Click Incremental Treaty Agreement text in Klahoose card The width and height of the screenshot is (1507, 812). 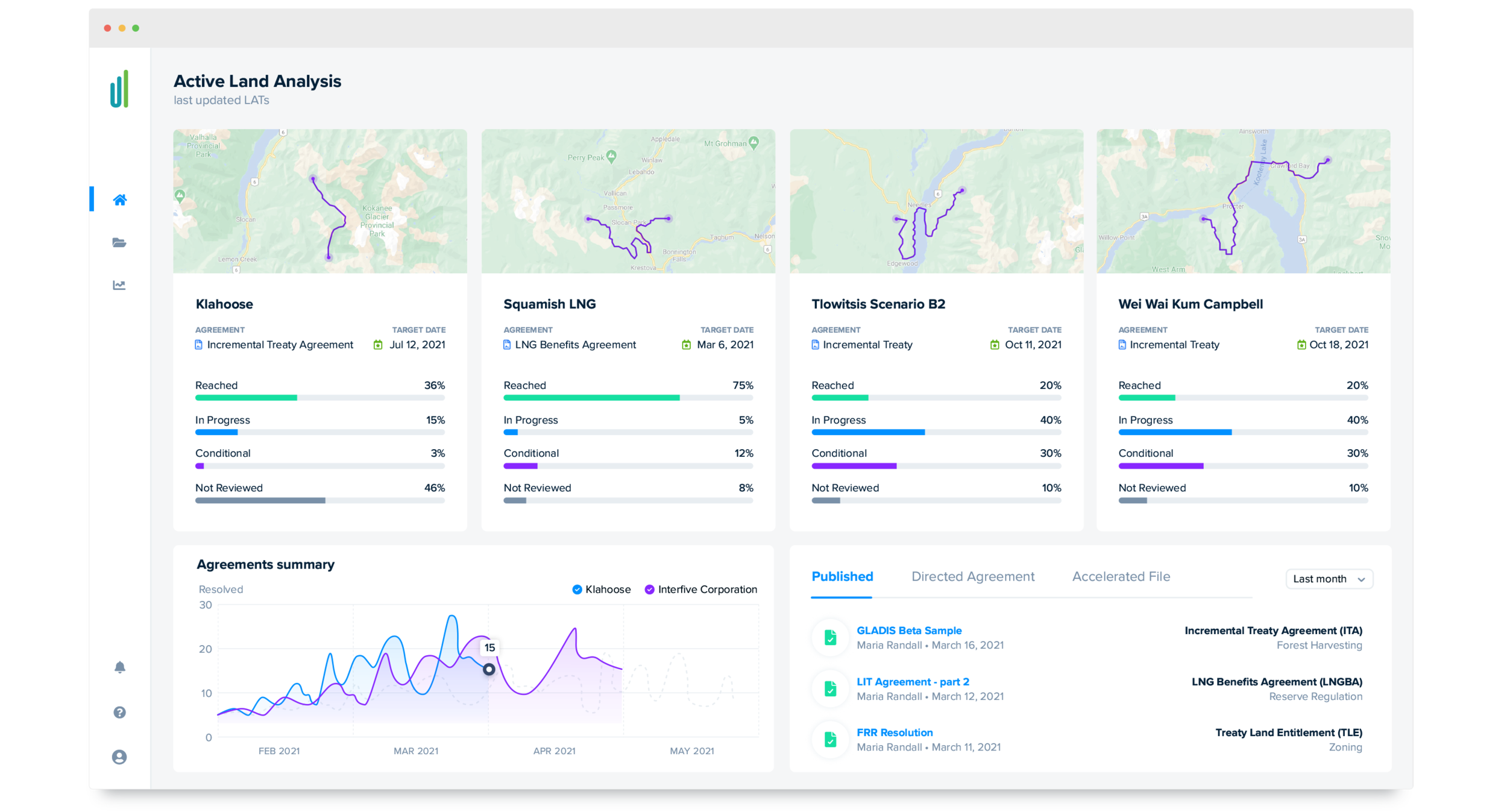(x=280, y=345)
